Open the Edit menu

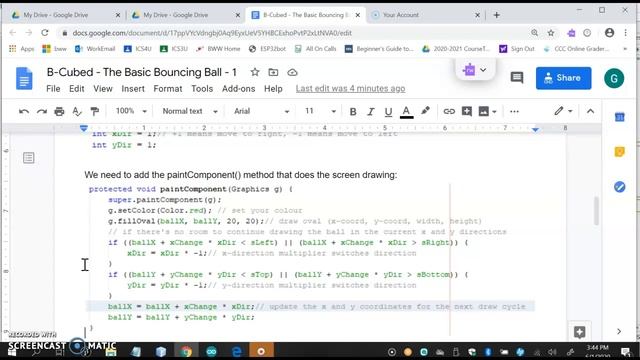(x=77, y=89)
